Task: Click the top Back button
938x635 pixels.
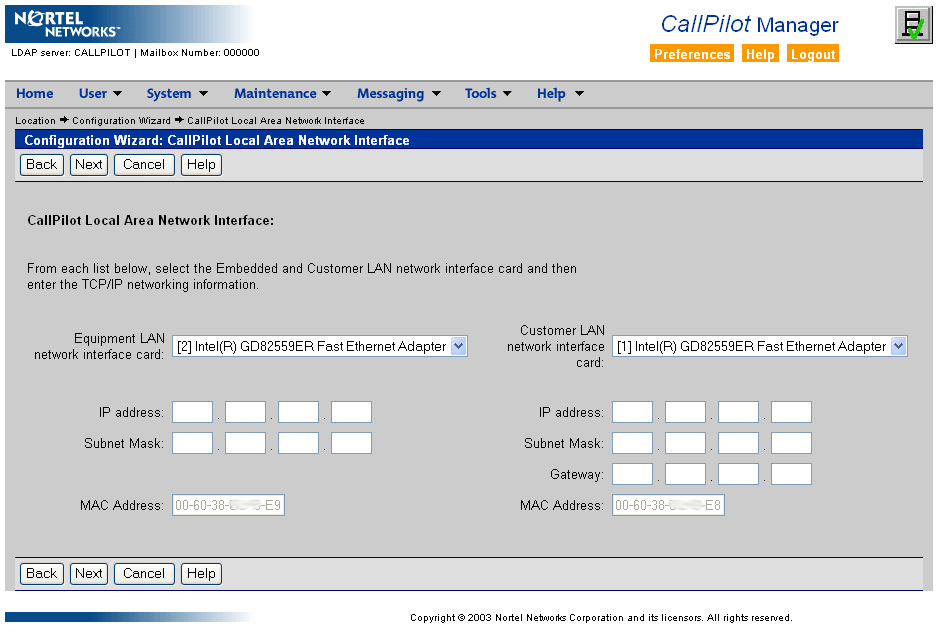Action: tap(42, 165)
